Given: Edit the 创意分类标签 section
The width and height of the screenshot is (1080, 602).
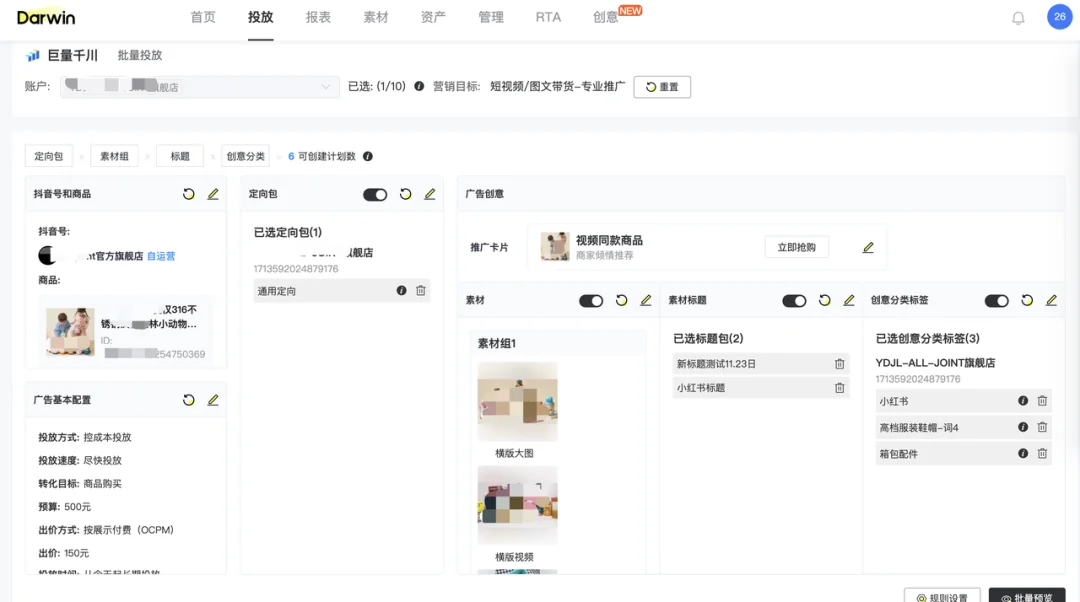Looking at the screenshot, I should pyautogui.click(x=1051, y=300).
